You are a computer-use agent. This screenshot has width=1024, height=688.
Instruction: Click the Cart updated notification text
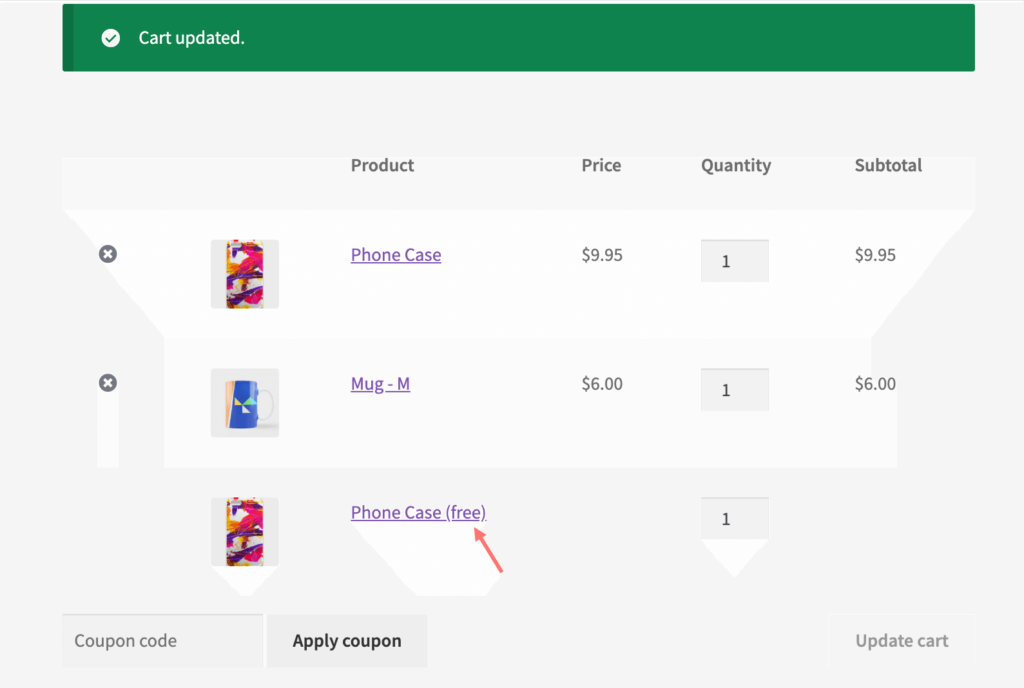191,38
